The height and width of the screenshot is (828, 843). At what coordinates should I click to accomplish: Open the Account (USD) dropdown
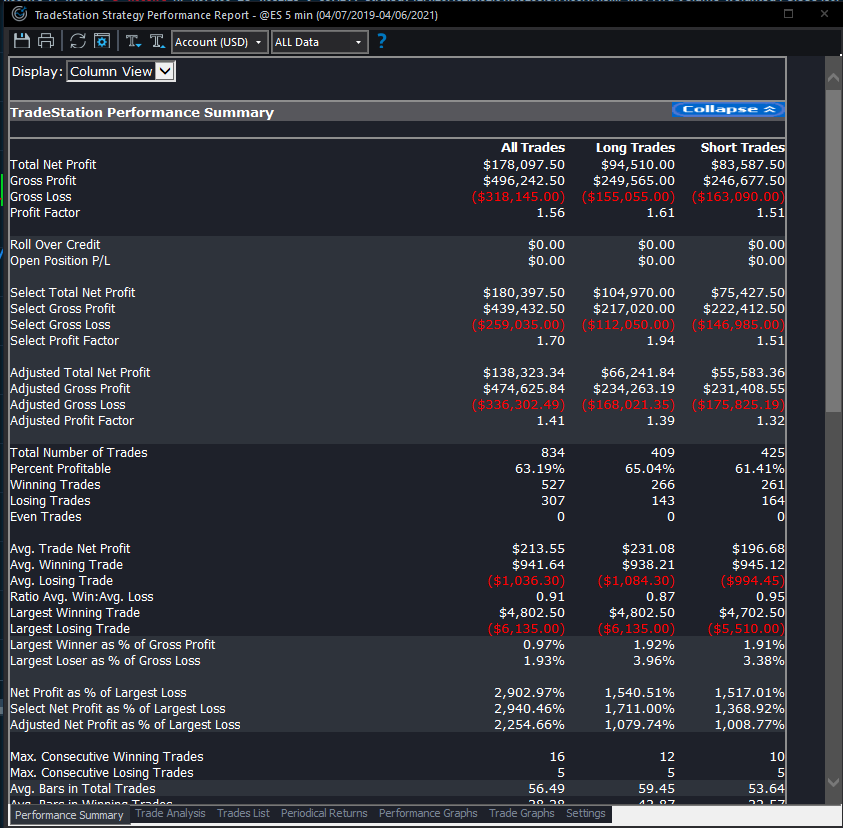(x=220, y=41)
